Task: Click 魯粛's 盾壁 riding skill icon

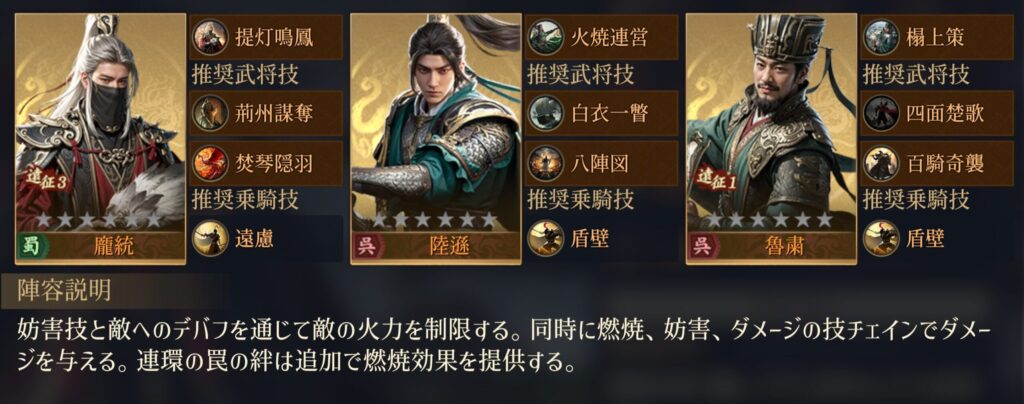Action: [x=882, y=238]
